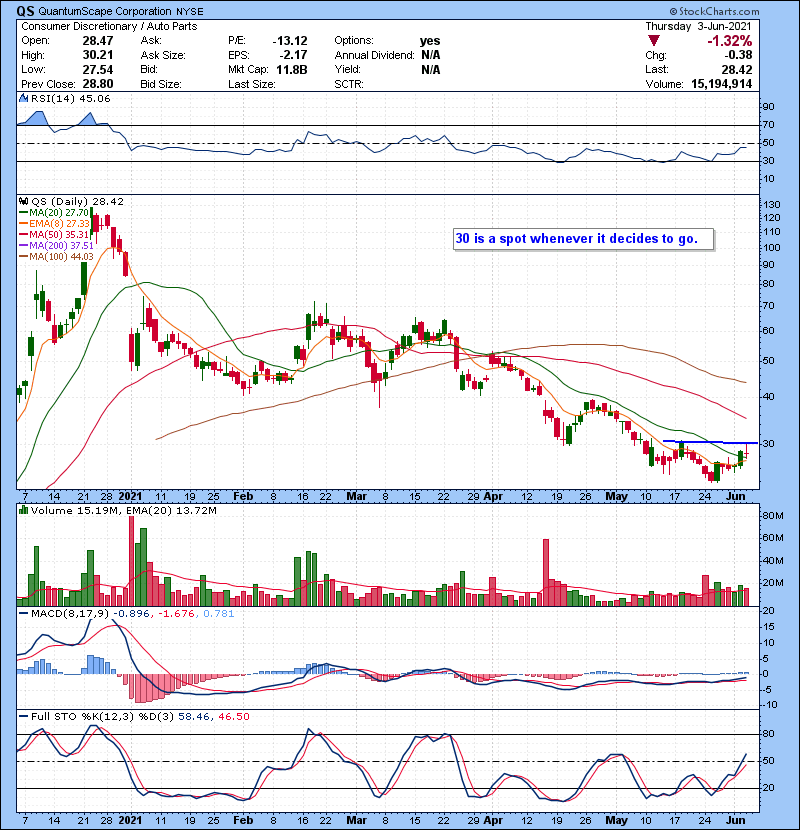800x830 pixels.
Task: Click the tallest red volume bar in early January
Action: point(131,561)
